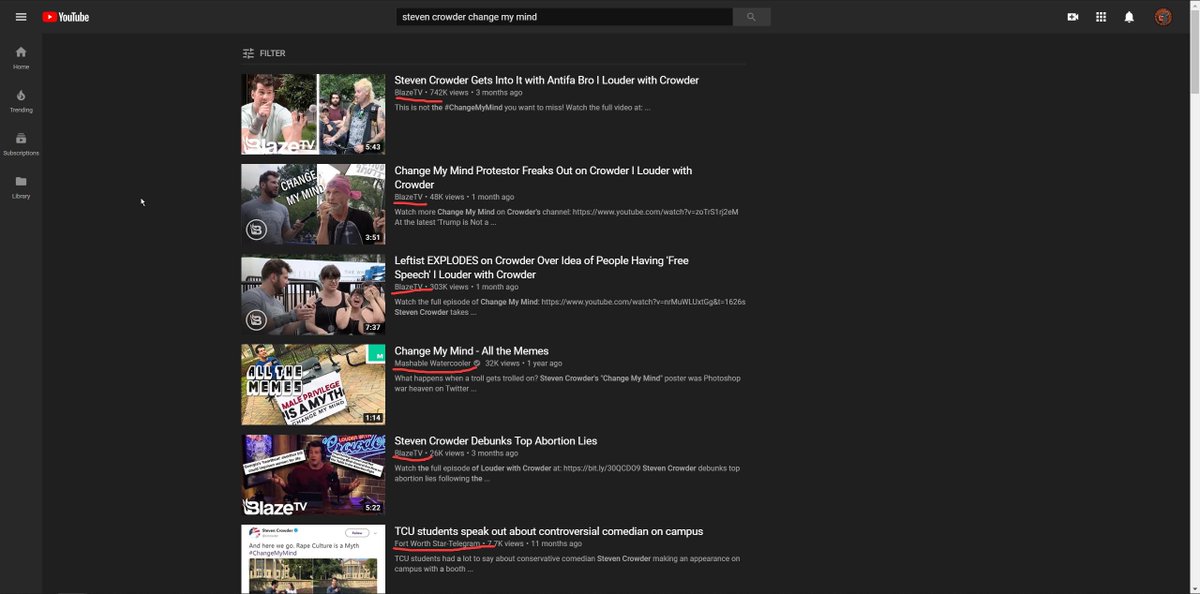Open the Mashable Watercooler channel link
Viewport: 1200px width, 594px height.
click(x=432, y=363)
